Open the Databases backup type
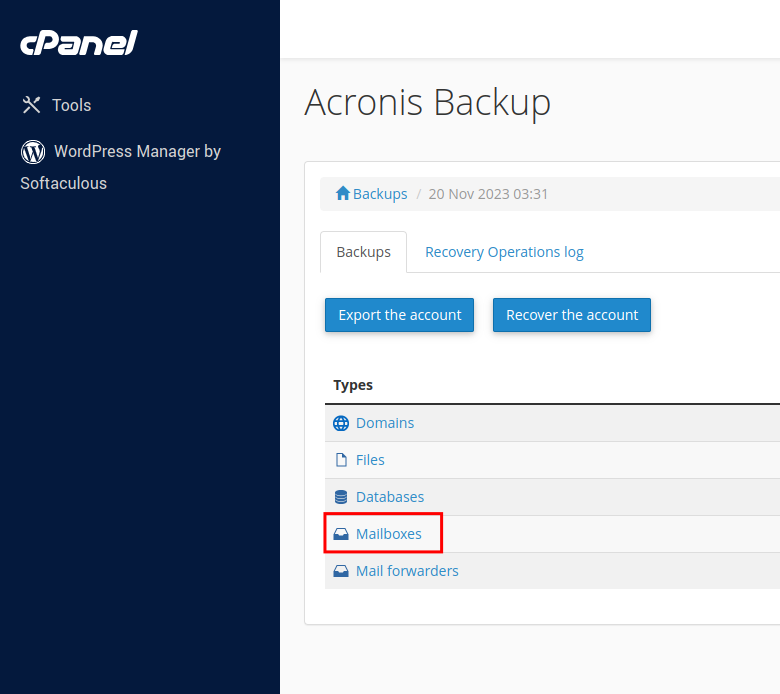 click(390, 497)
